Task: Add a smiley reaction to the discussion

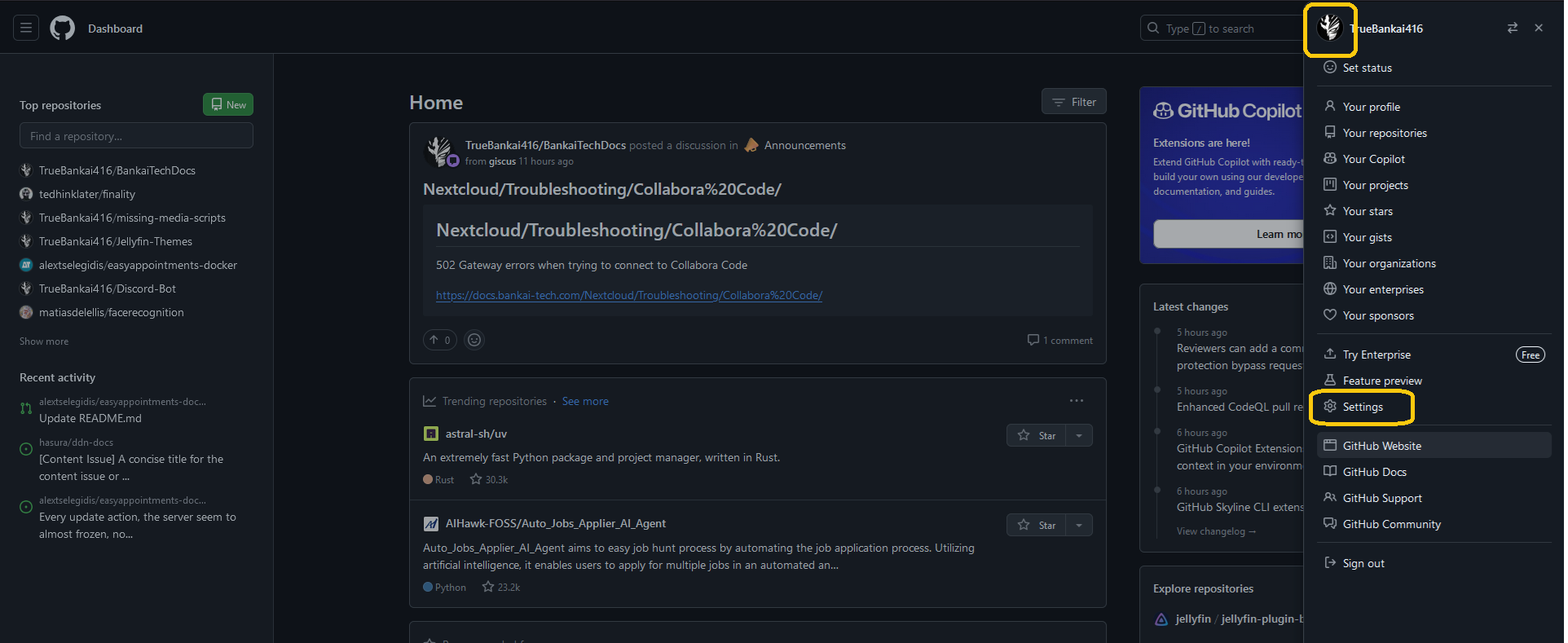Action: 474,340
